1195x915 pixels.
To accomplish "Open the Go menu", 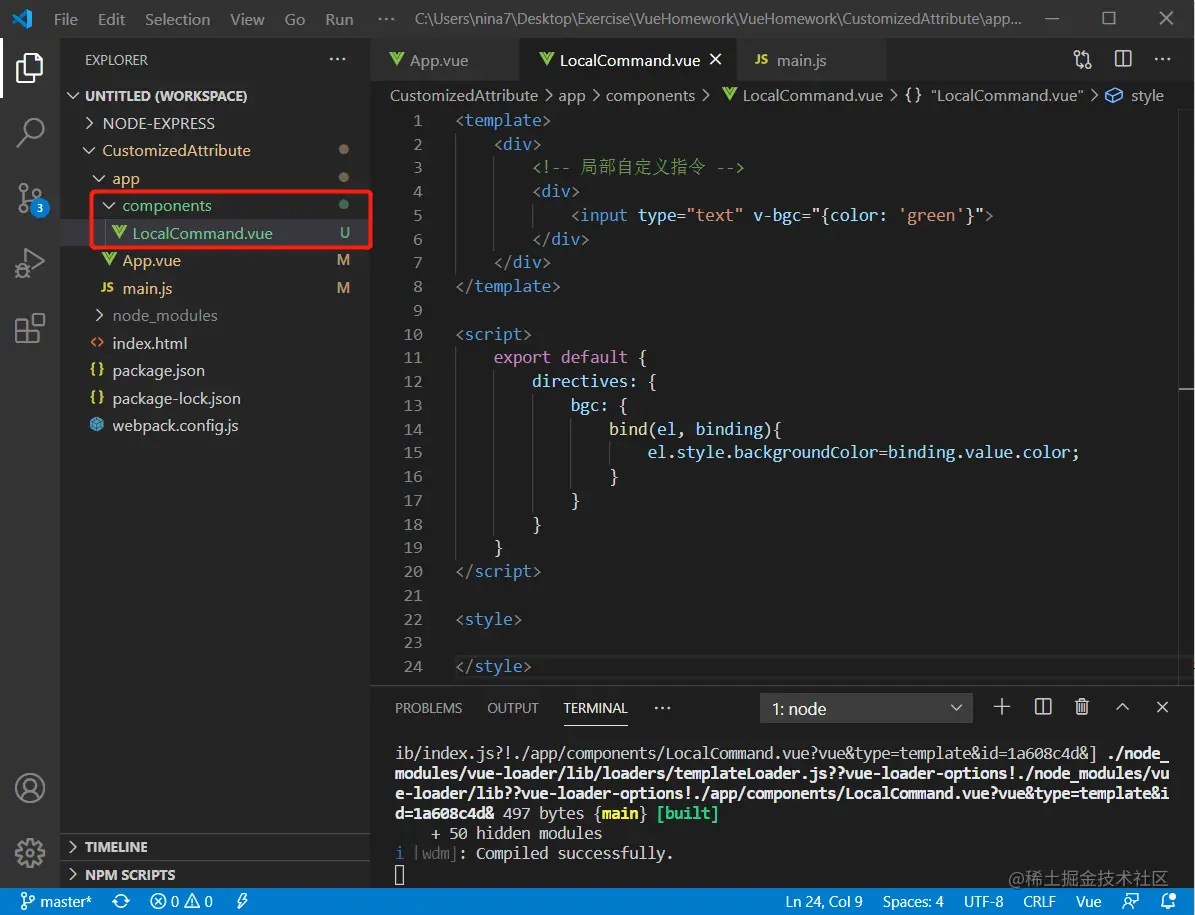I will click(294, 19).
